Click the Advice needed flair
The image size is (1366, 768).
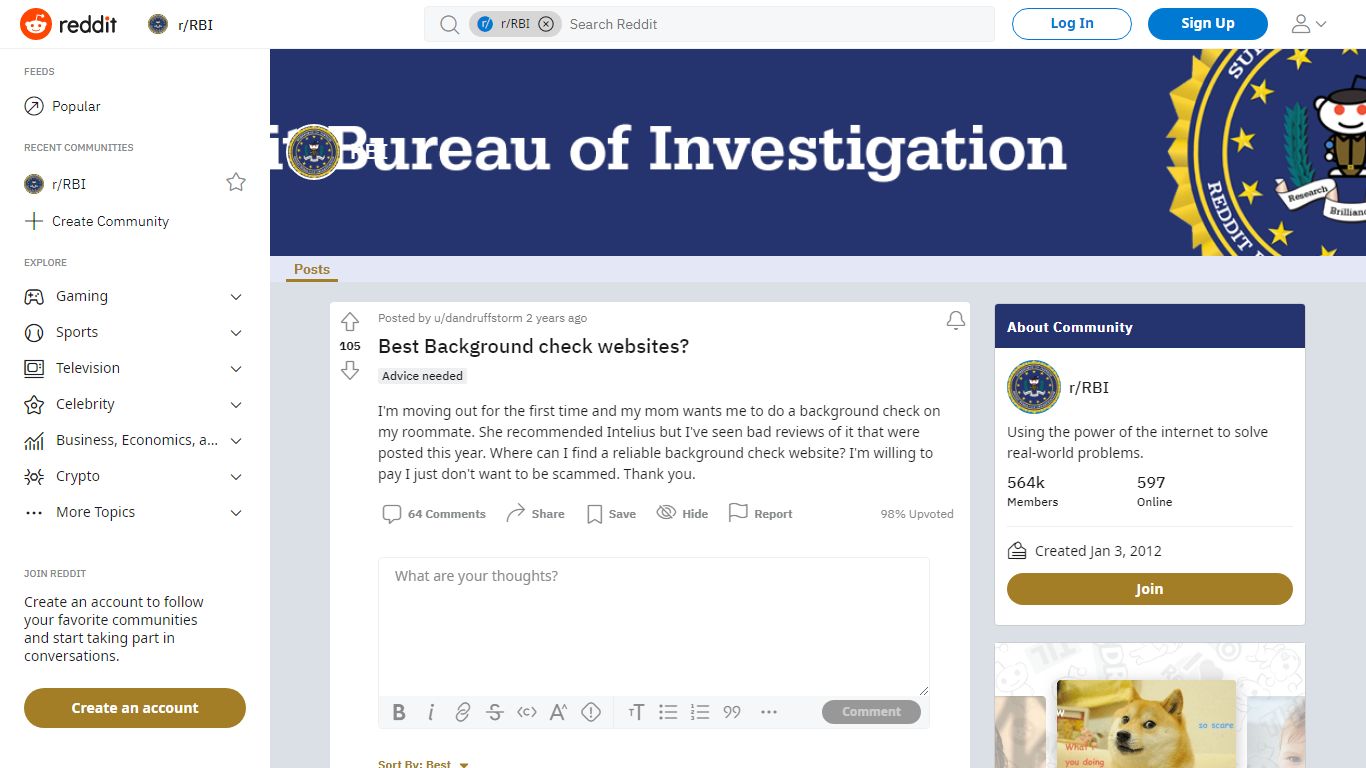tap(422, 376)
